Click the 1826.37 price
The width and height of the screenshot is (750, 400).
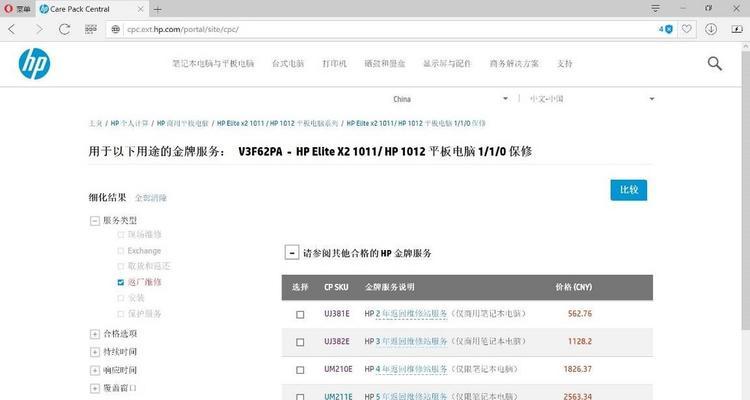click(577, 369)
